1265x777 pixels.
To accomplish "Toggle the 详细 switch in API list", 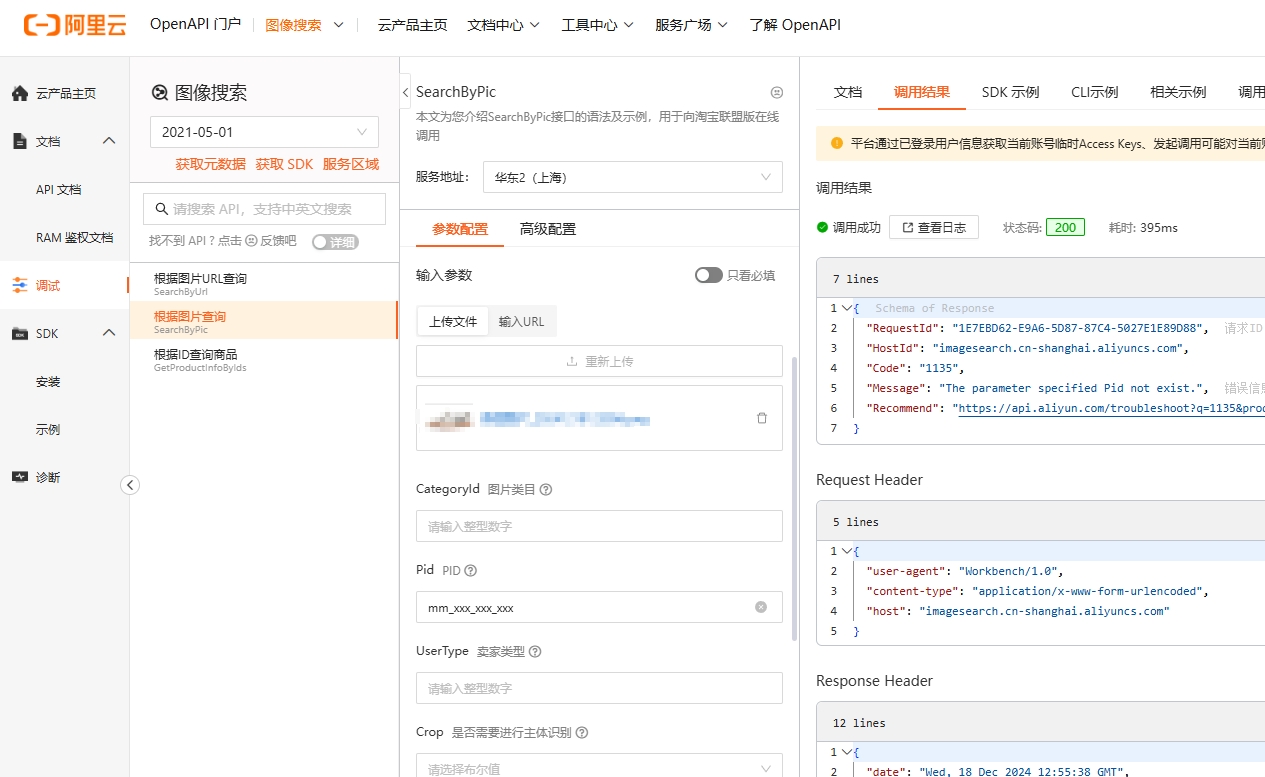I will point(334,242).
